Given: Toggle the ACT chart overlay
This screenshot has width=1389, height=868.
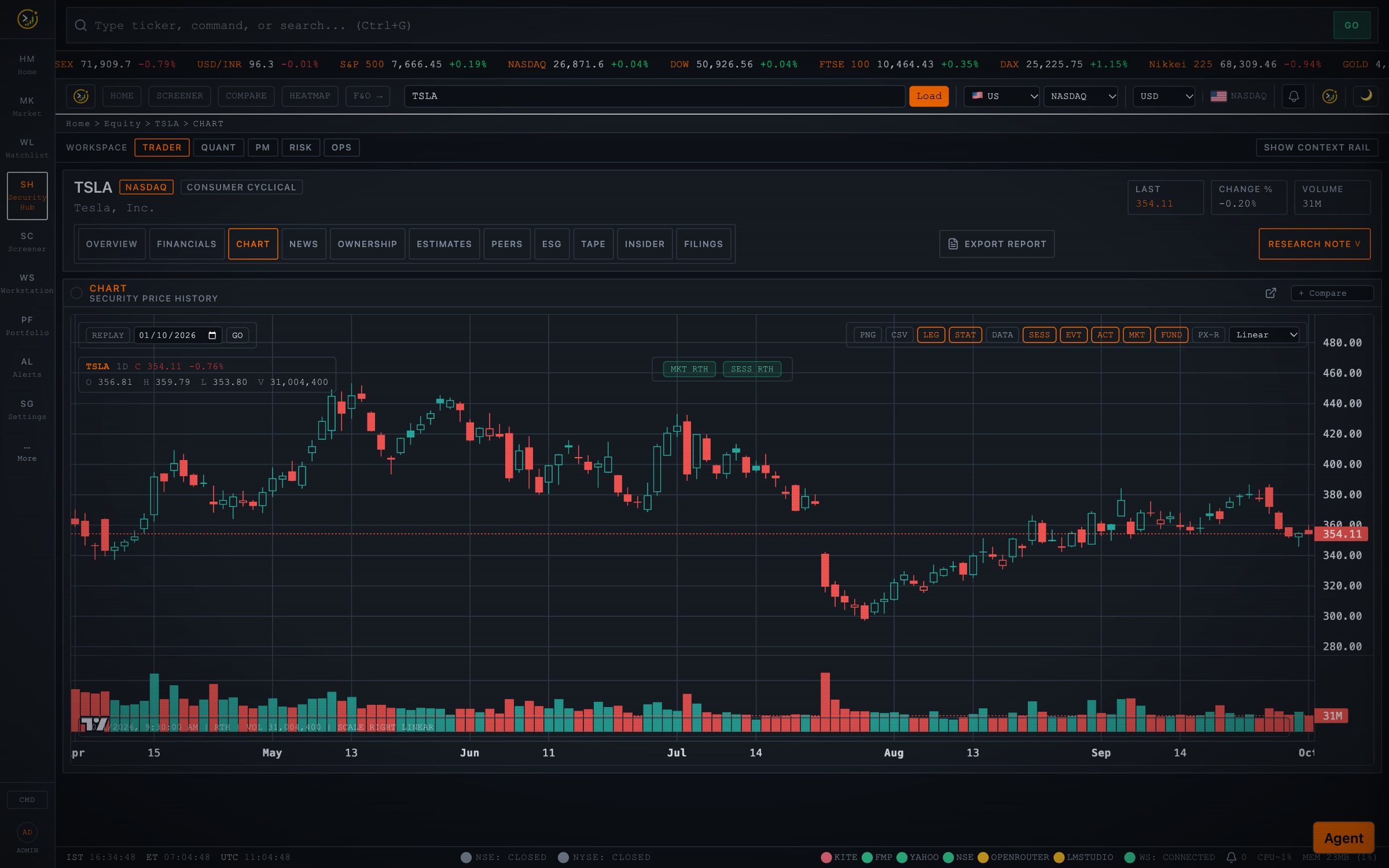Looking at the screenshot, I should (1105, 335).
